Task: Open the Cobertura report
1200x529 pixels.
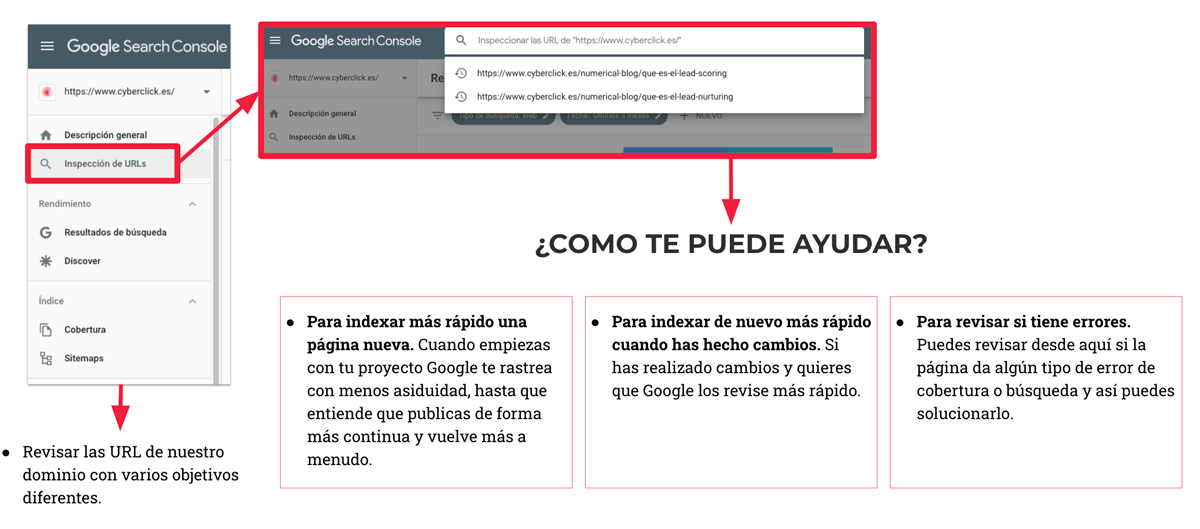Action: click(x=85, y=330)
